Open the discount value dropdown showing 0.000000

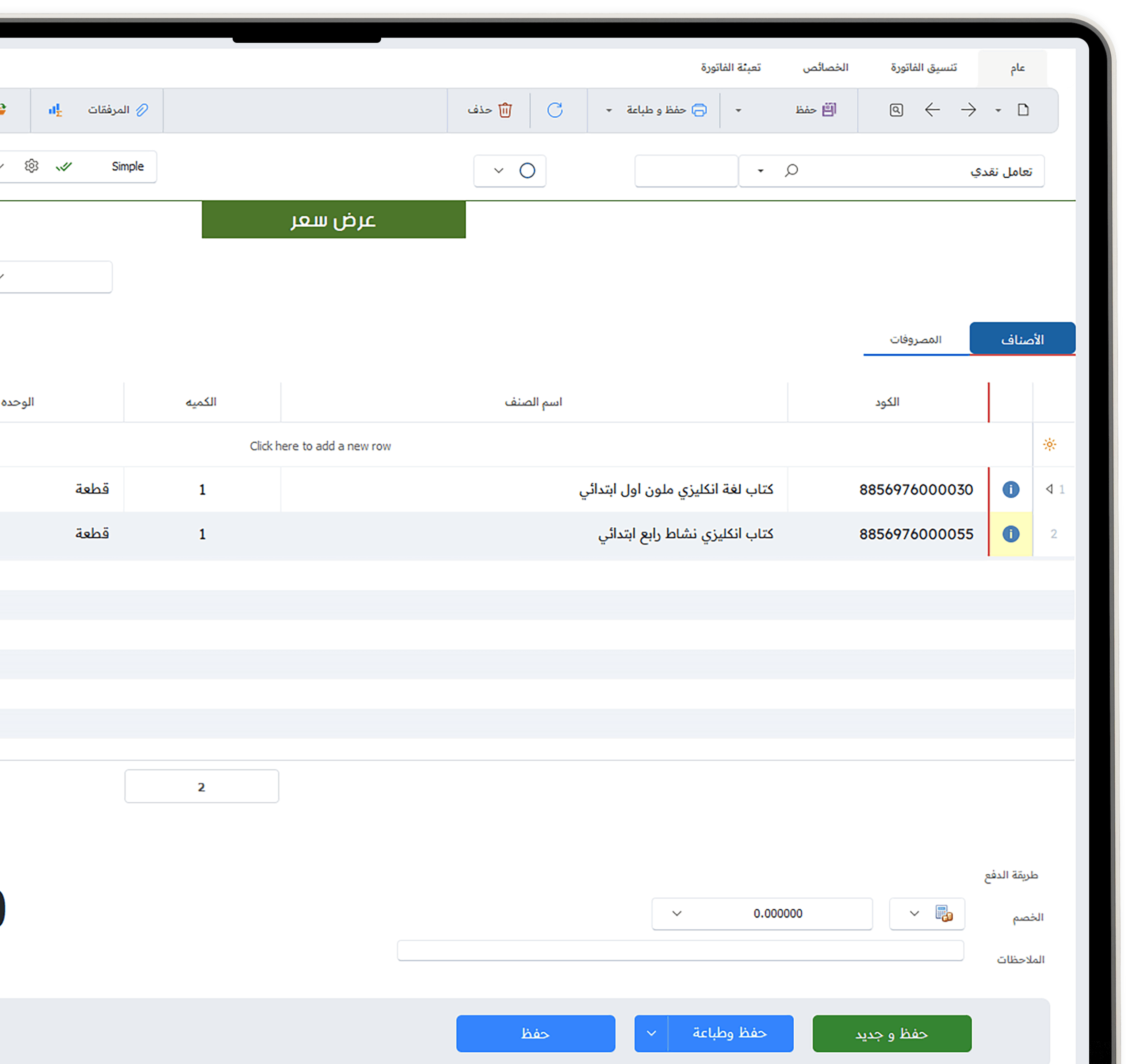tap(677, 914)
